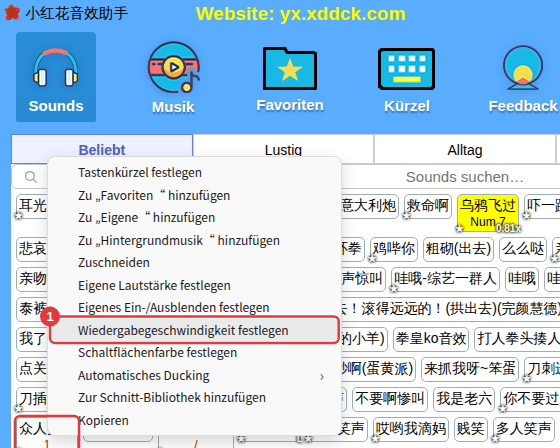Play the 哇哦 sound button
The height and width of the screenshot is (448, 560).
tap(522, 279)
